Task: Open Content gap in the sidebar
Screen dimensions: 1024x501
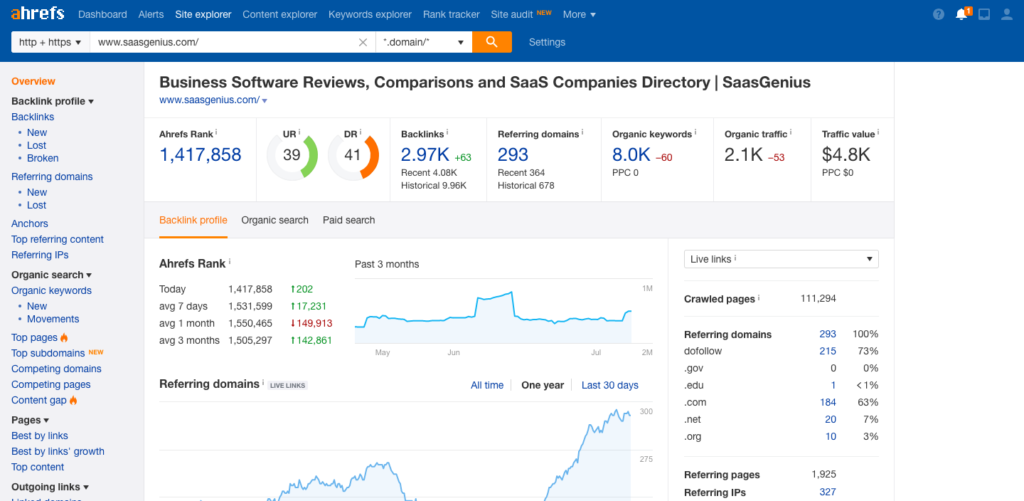Action: (x=39, y=400)
